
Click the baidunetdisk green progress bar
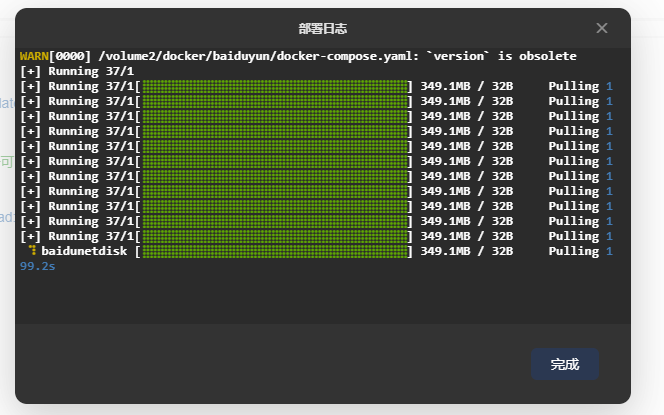click(275, 251)
